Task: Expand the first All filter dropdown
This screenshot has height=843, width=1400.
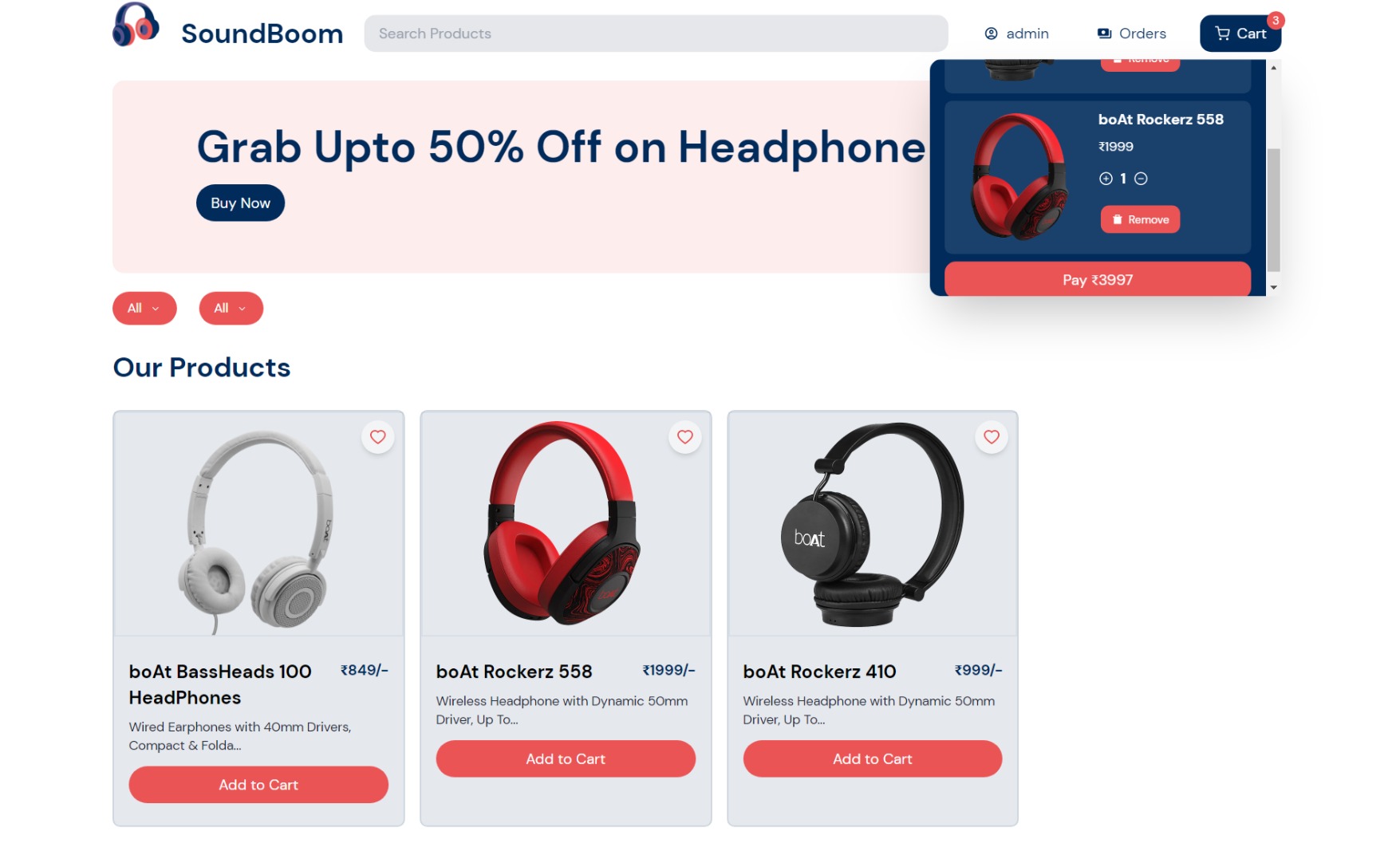Action: coord(144,308)
